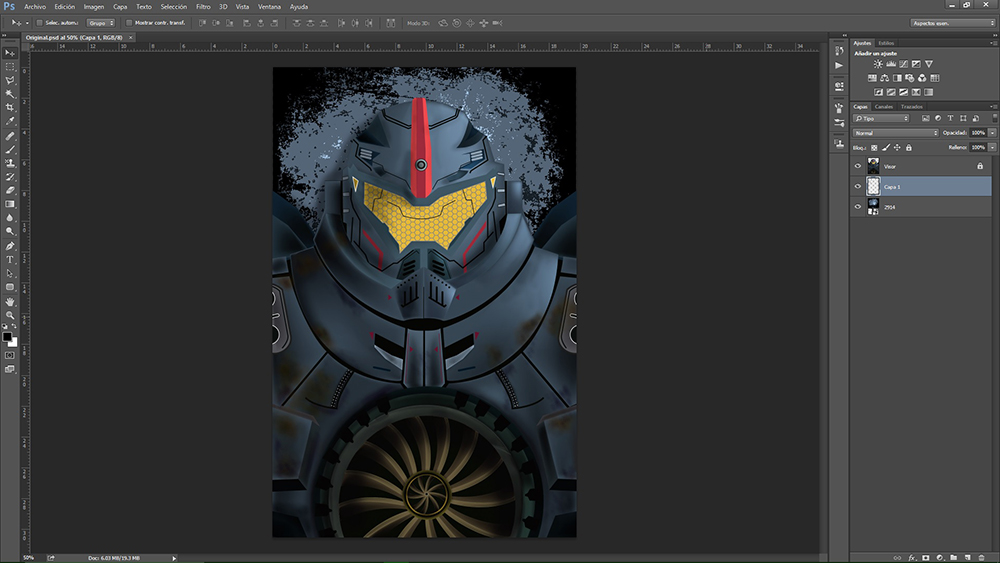
Task: Switch to the Canales tab
Action: pos(883,106)
